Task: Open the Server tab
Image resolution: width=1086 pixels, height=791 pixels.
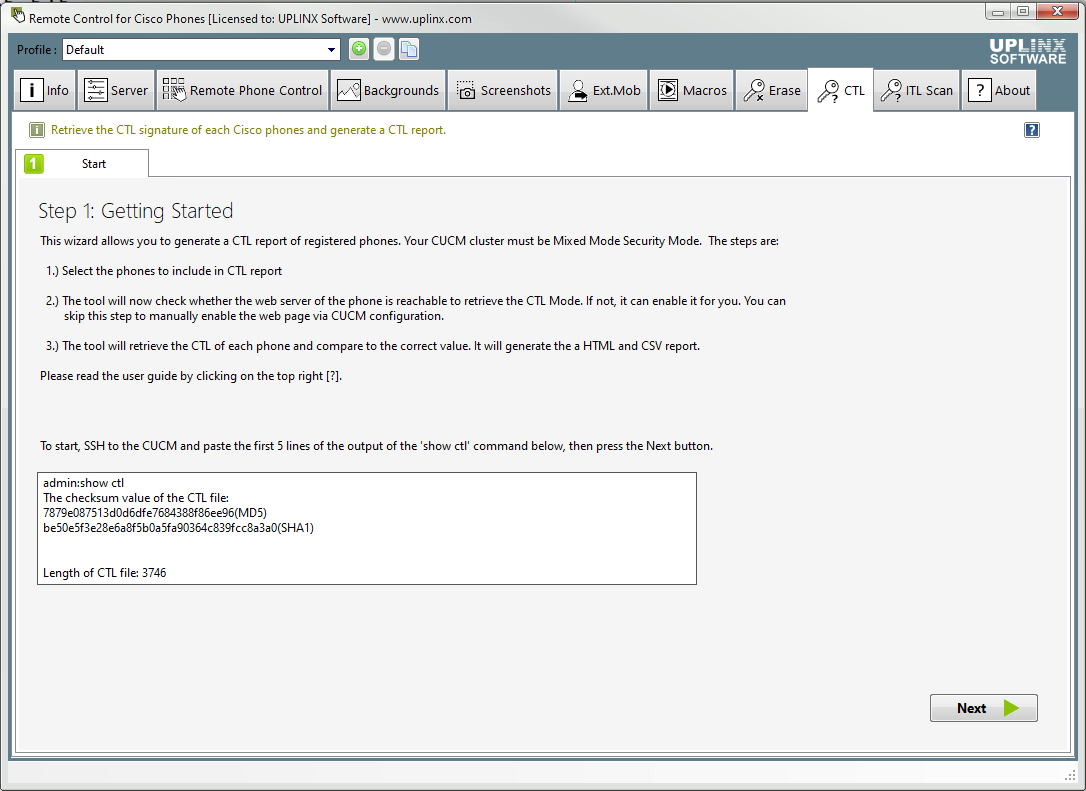Action: click(116, 90)
